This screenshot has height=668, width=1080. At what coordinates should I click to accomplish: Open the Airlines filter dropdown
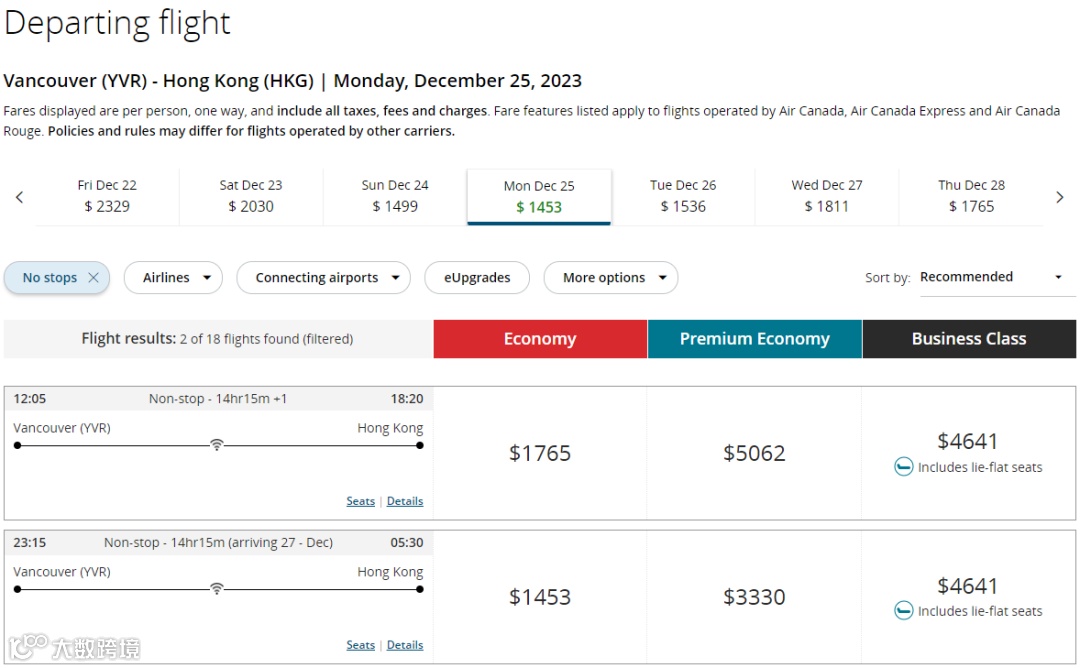(x=173, y=278)
